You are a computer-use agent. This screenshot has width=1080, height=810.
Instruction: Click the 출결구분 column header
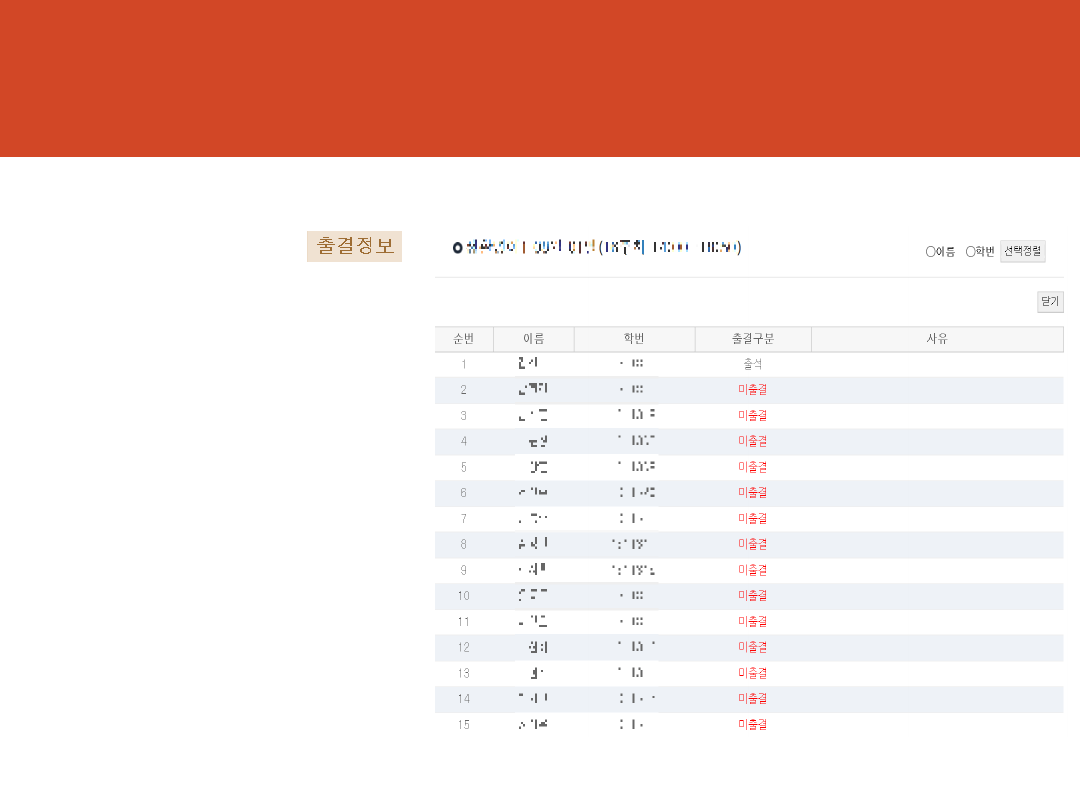pyautogui.click(x=752, y=339)
